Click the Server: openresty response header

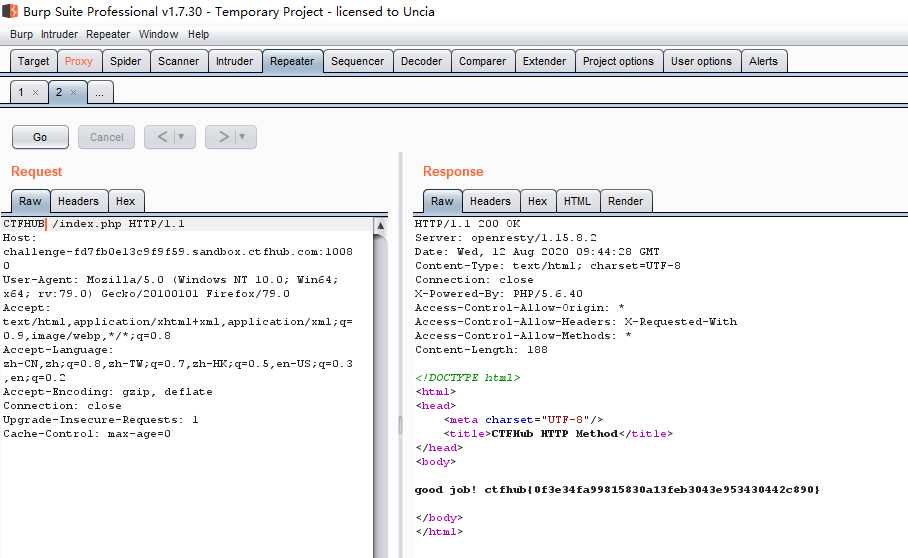506,237
